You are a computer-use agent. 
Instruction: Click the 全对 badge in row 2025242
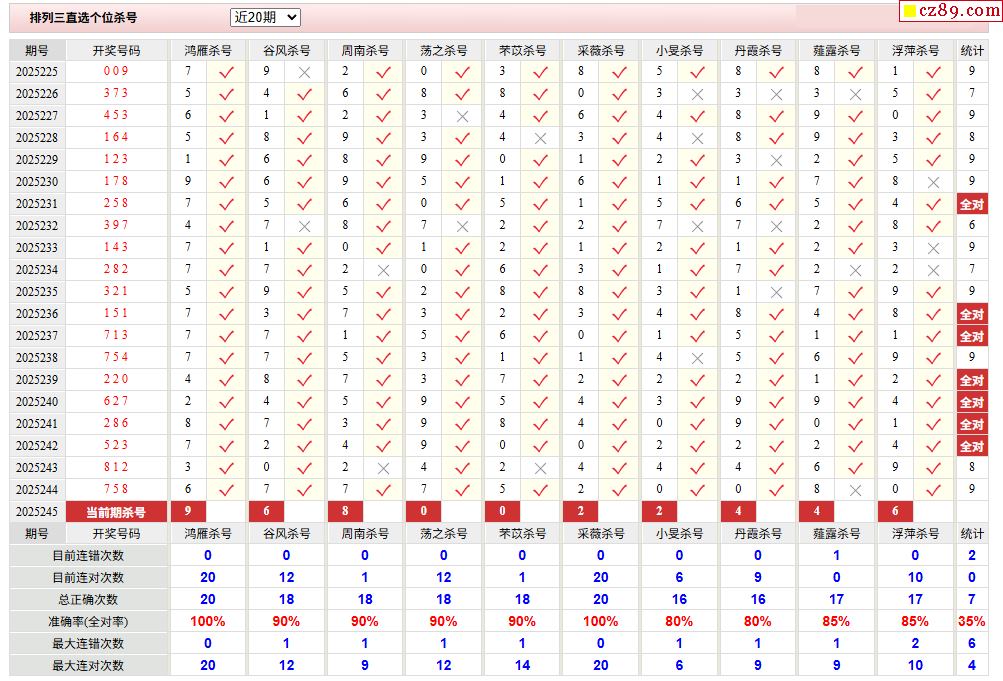pyautogui.click(x=972, y=446)
